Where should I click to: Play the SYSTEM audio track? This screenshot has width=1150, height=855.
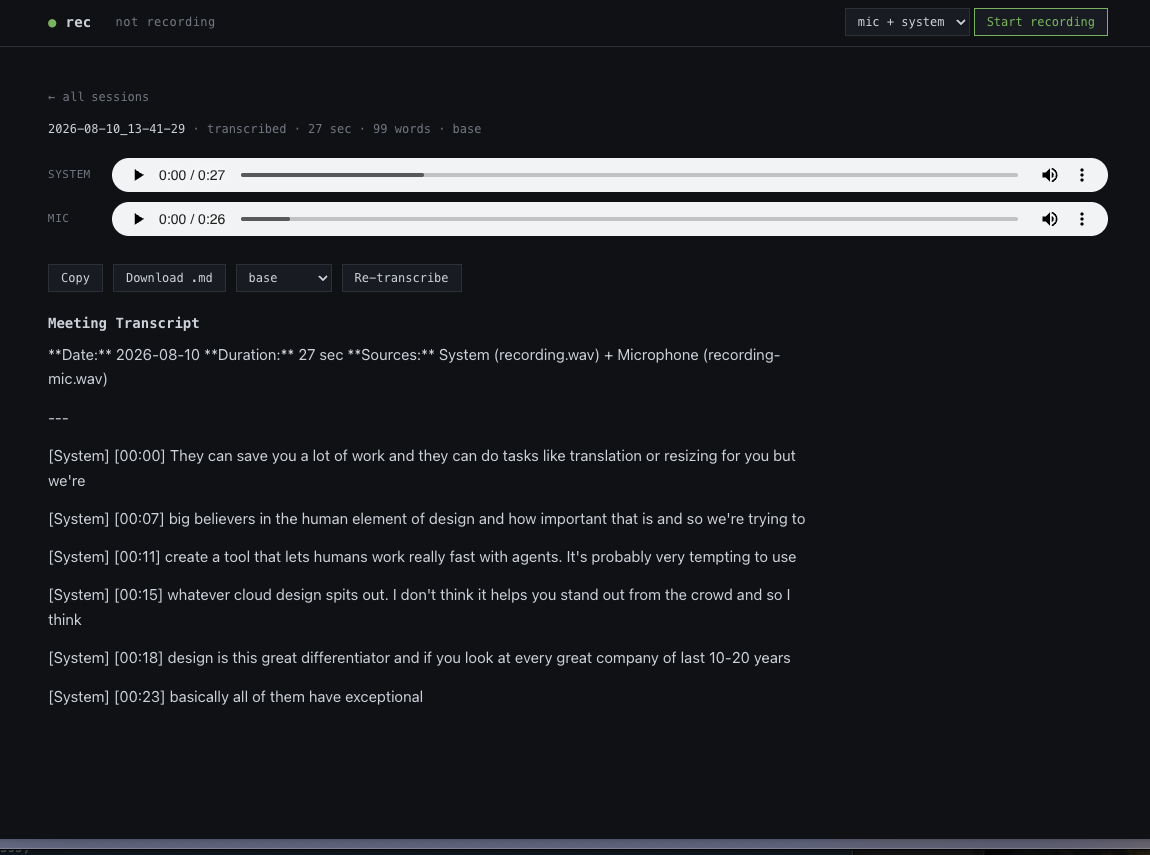[x=138, y=175]
